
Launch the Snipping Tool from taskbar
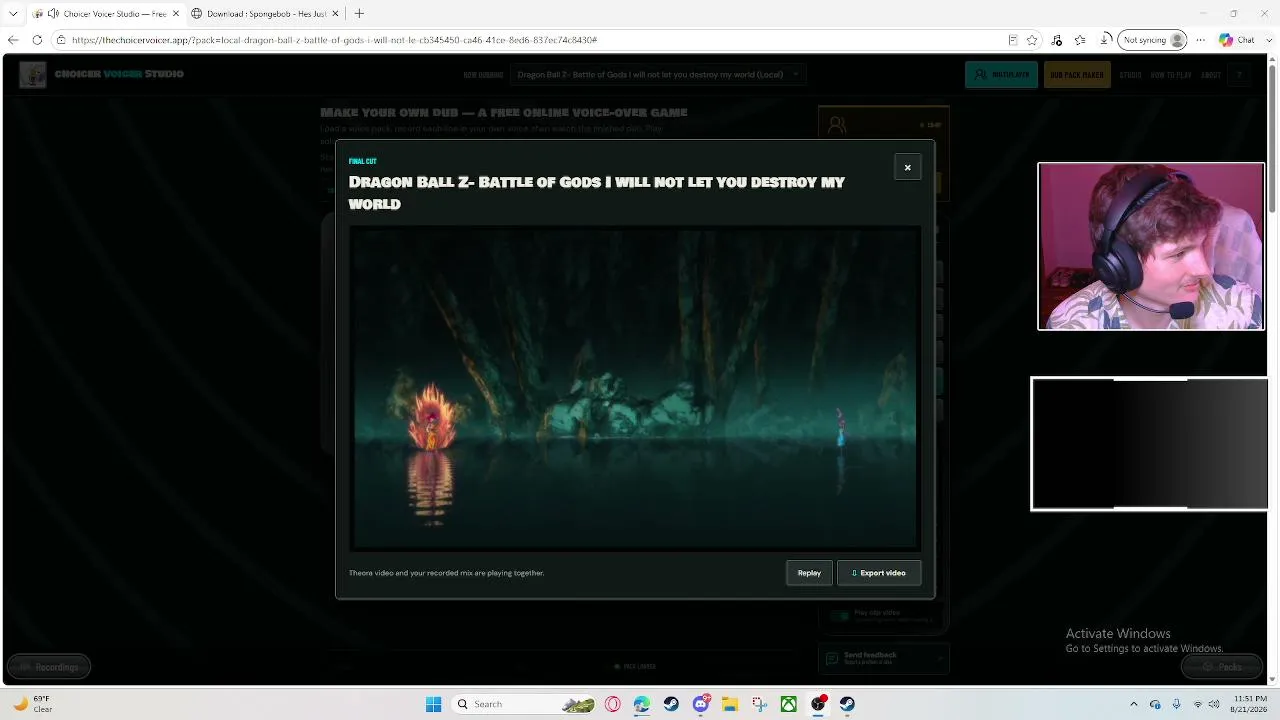coord(760,704)
